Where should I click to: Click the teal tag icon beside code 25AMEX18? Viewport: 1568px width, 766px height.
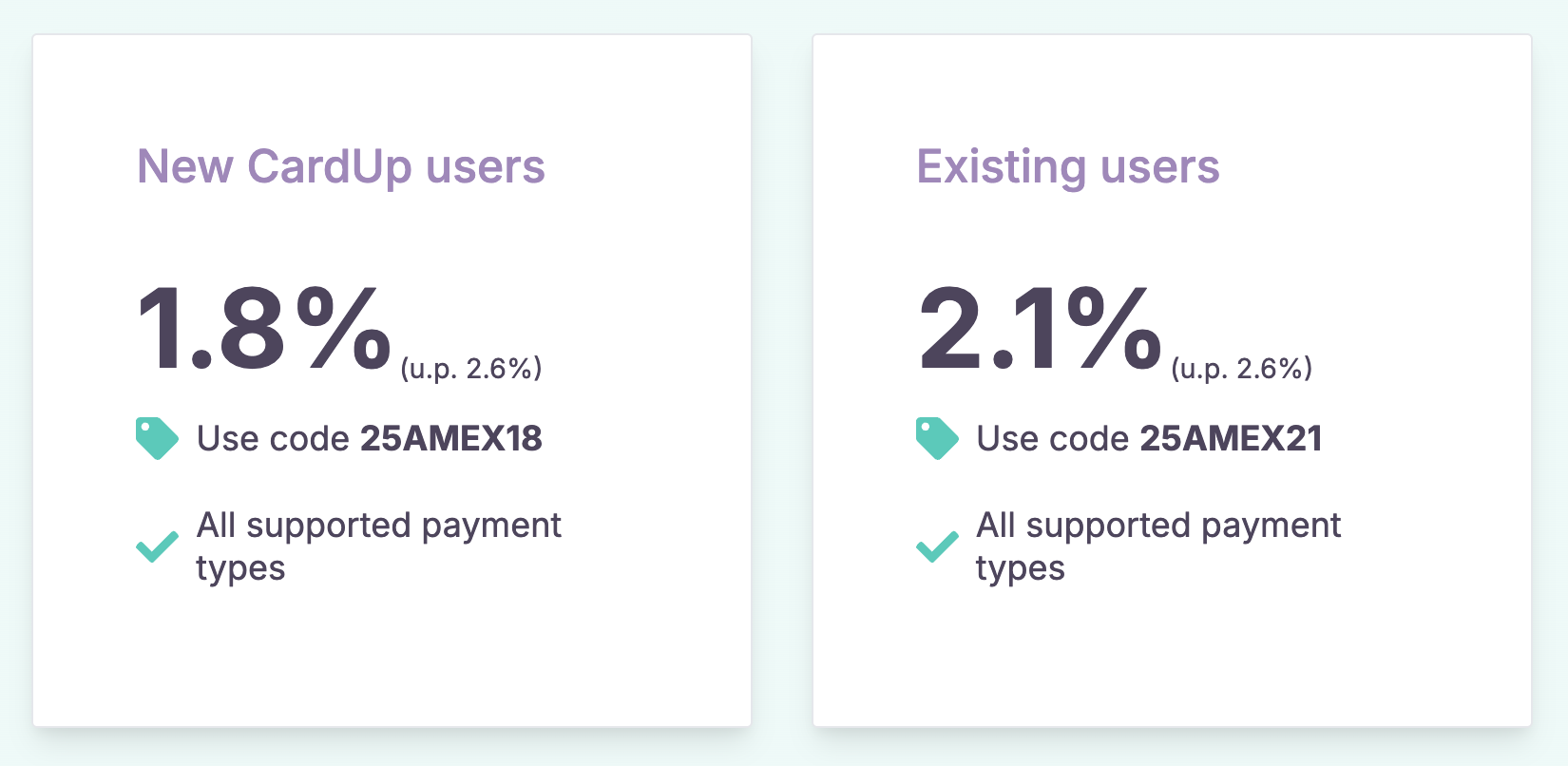157,438
